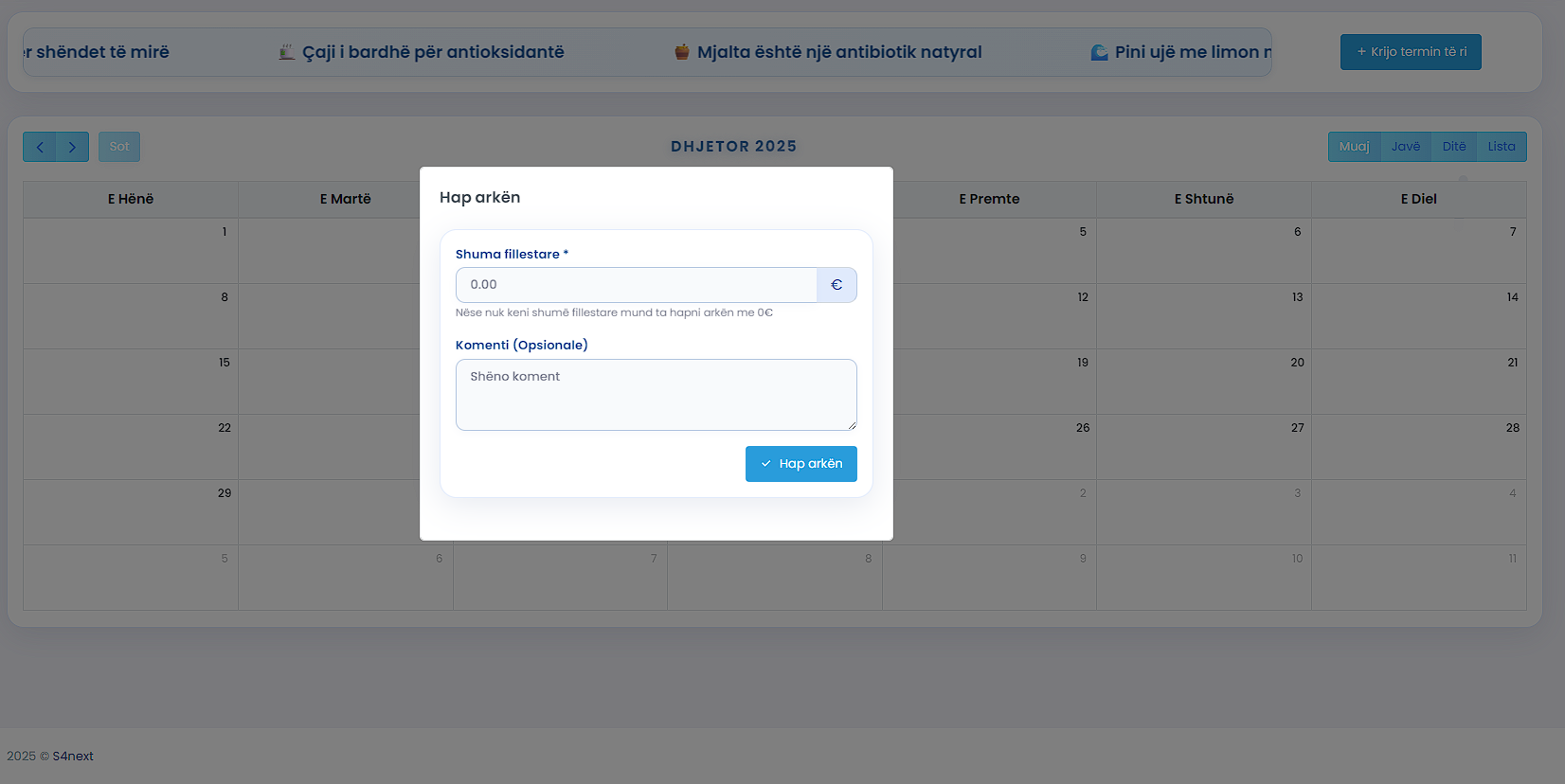This screenshot has width=1565, height=784.
Task: Click the euro currency symbol addon
Action: (x=836, y=285)
